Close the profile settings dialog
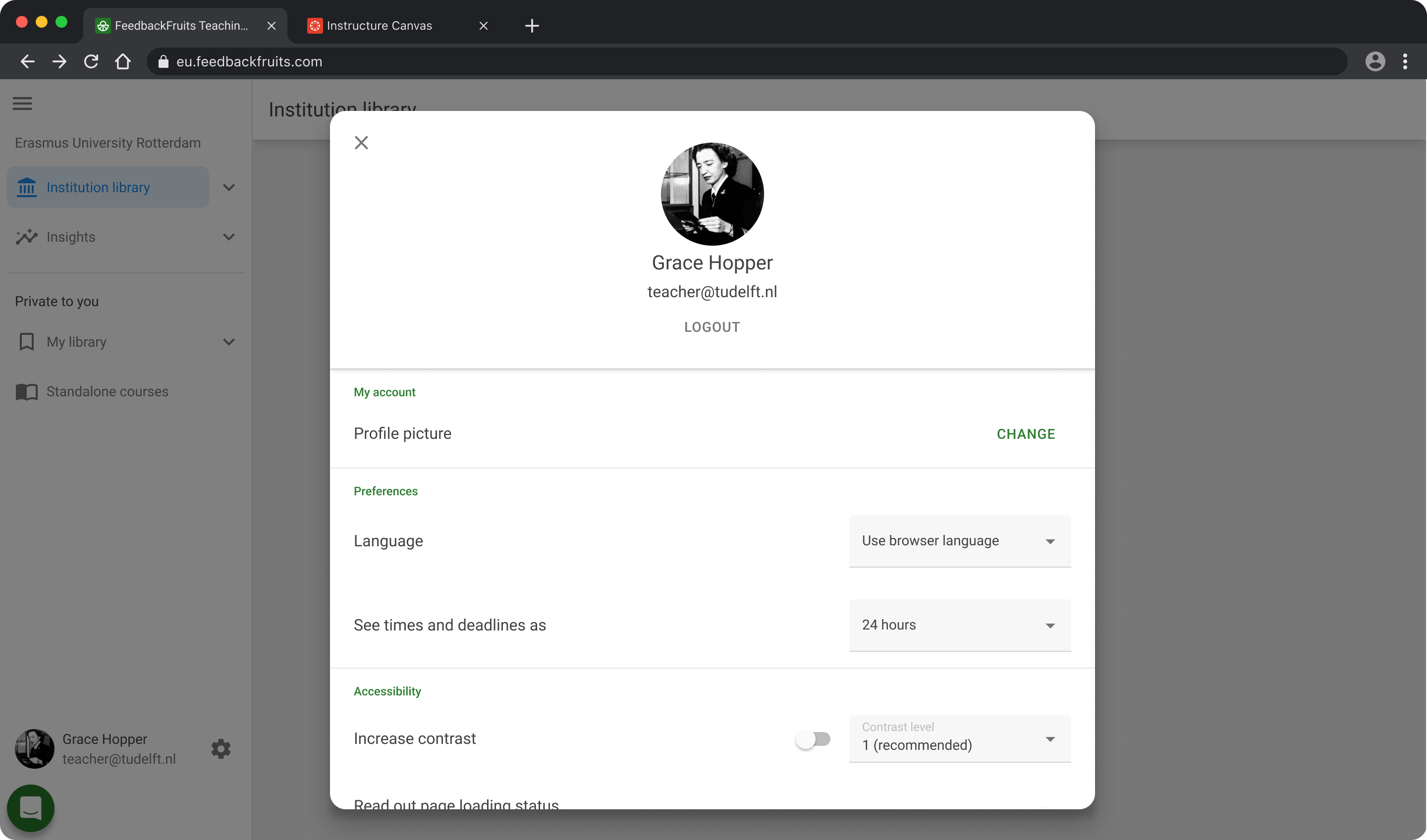1427x840 pixels. click(x=361, y=143)
